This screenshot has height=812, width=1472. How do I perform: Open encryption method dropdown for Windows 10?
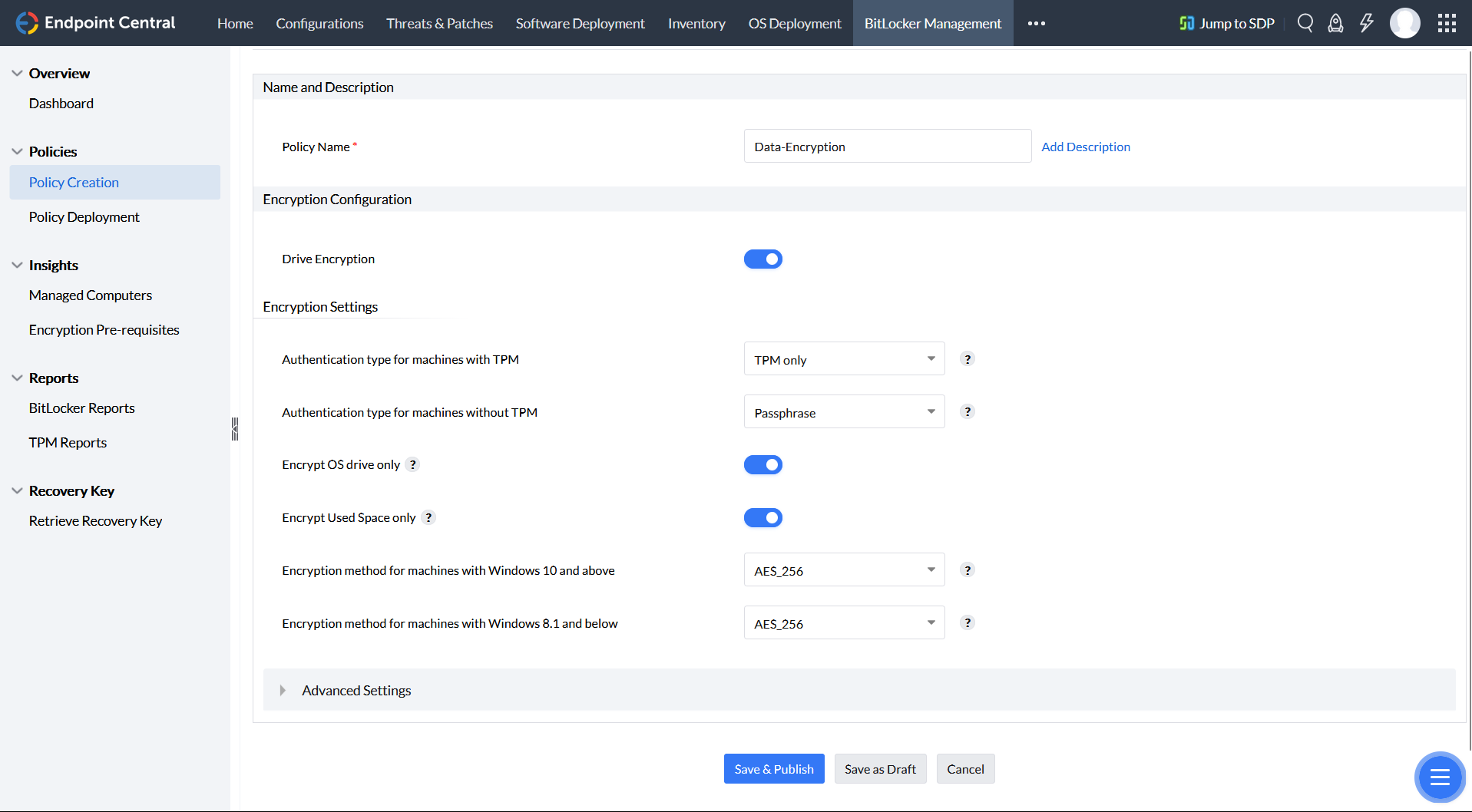coord(843,569)
